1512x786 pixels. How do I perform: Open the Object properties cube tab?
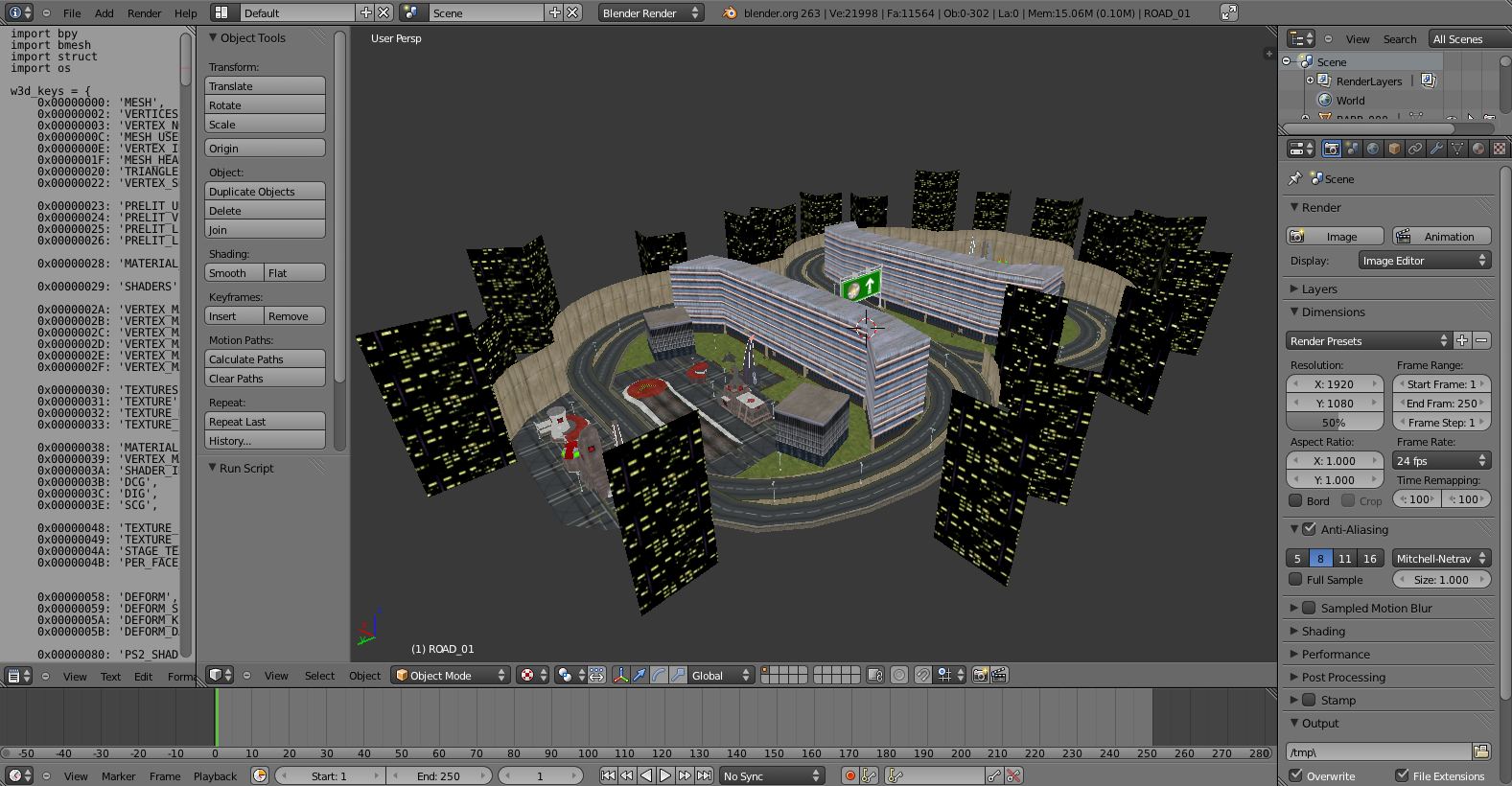(1394, 149)
